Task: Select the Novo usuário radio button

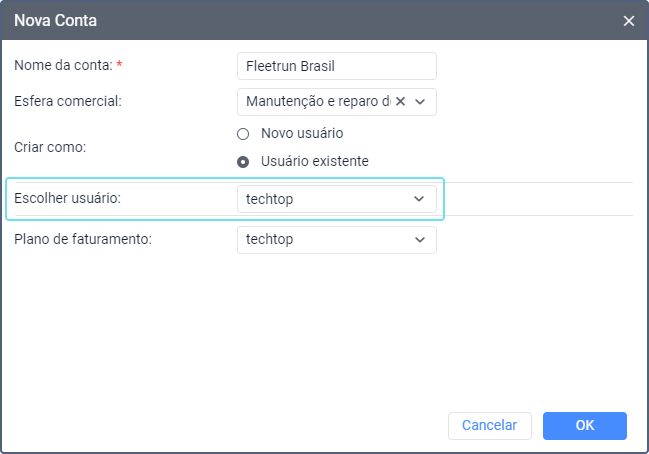Action: pyautogui.click(x=242, y=133)
